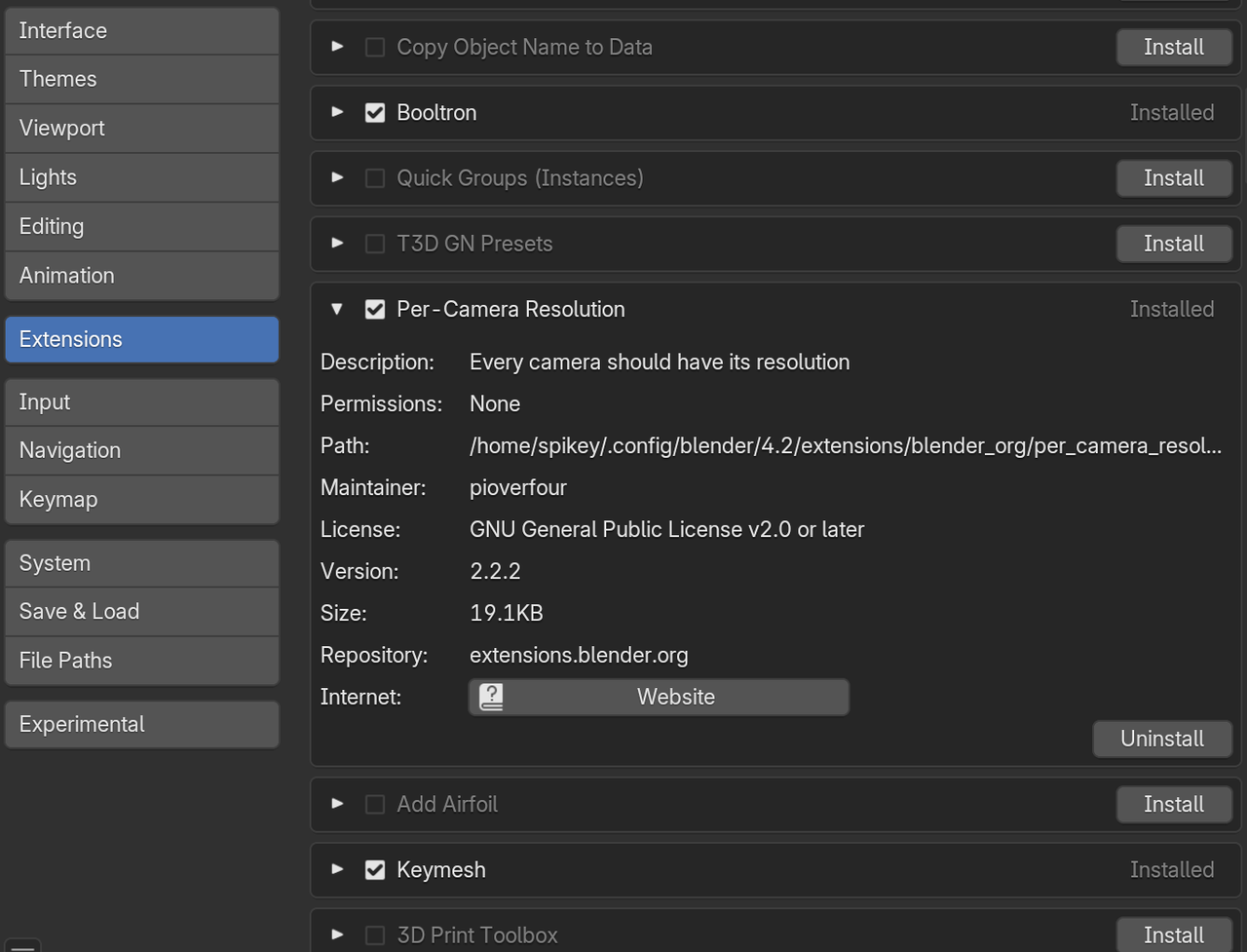Go to the Experimental preferences tab

pyautogui.click(x=141, y=725)
